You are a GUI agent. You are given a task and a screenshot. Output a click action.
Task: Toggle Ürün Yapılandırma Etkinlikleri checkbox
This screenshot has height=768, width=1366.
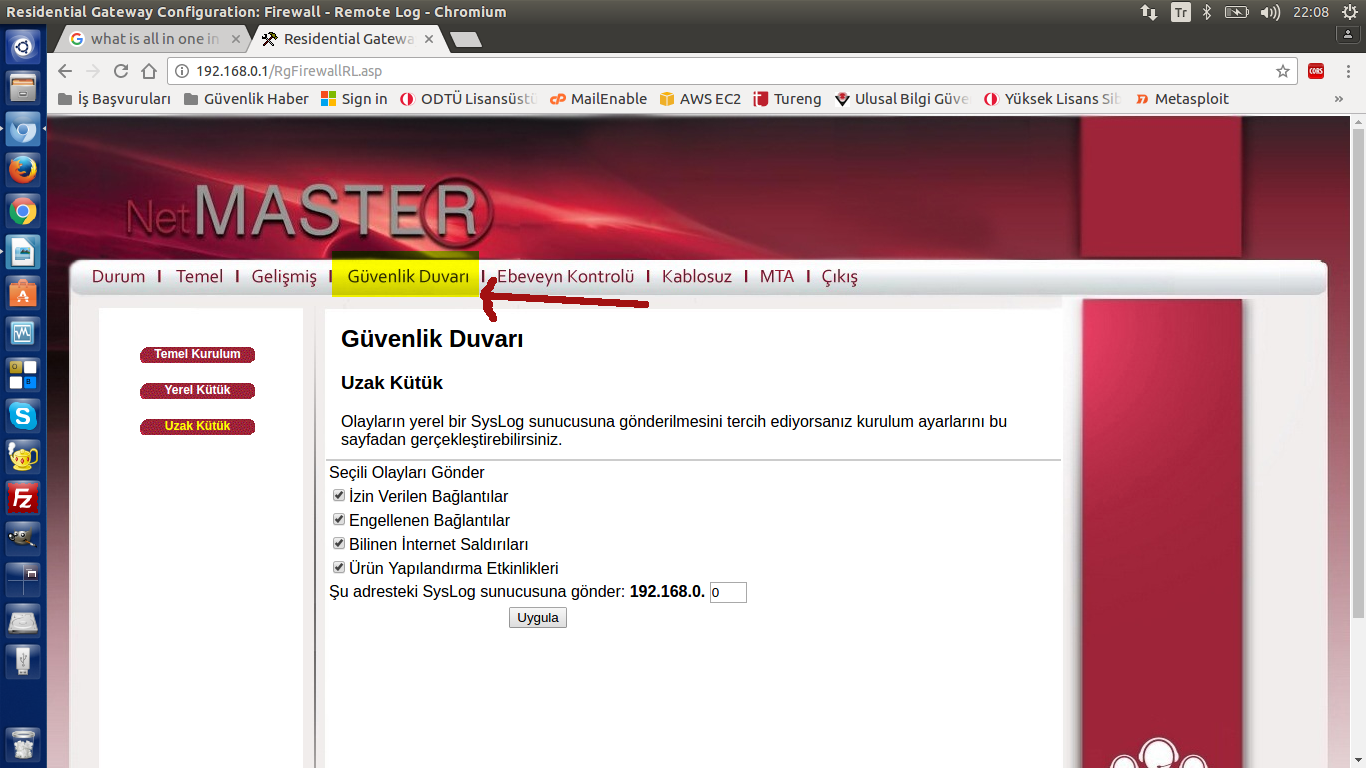(339, 567)
